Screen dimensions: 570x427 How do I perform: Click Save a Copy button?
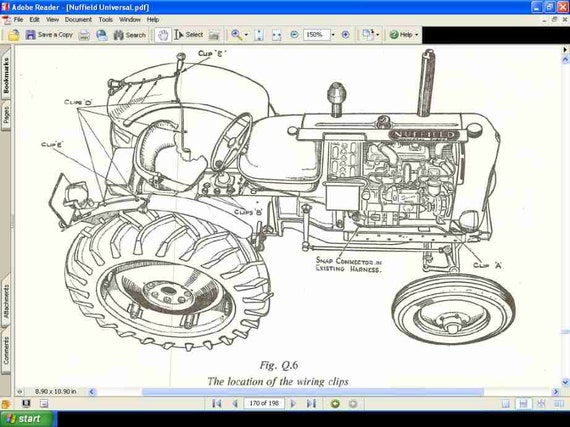coord(49,35)
